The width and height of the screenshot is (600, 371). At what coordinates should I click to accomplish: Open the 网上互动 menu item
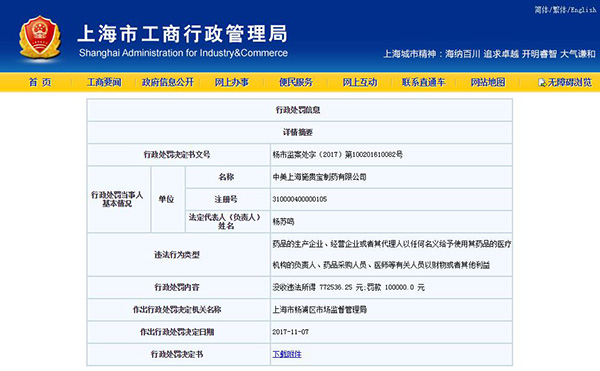tap(360, 82)
